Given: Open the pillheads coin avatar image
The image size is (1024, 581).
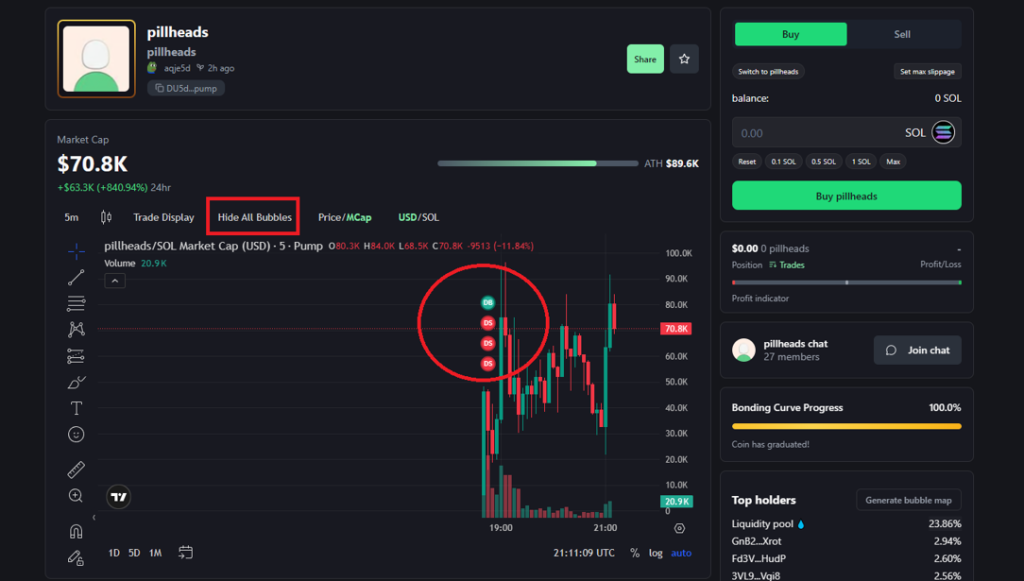Looking at the screenshot, I should [x=97, y=59].
